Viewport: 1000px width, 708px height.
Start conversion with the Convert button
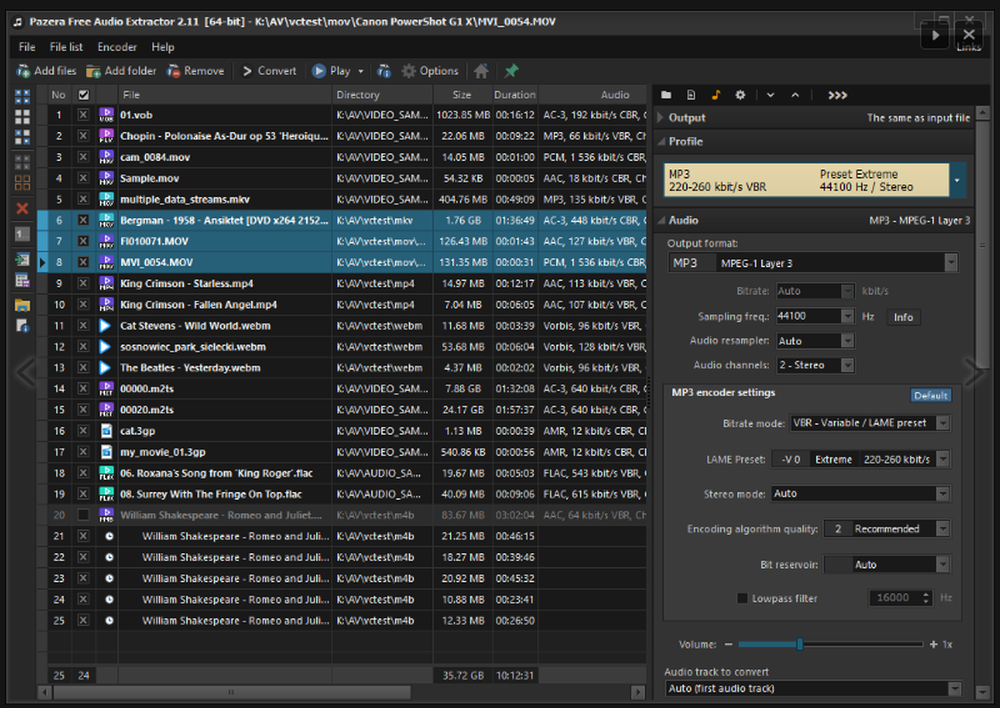coord(269,71)
